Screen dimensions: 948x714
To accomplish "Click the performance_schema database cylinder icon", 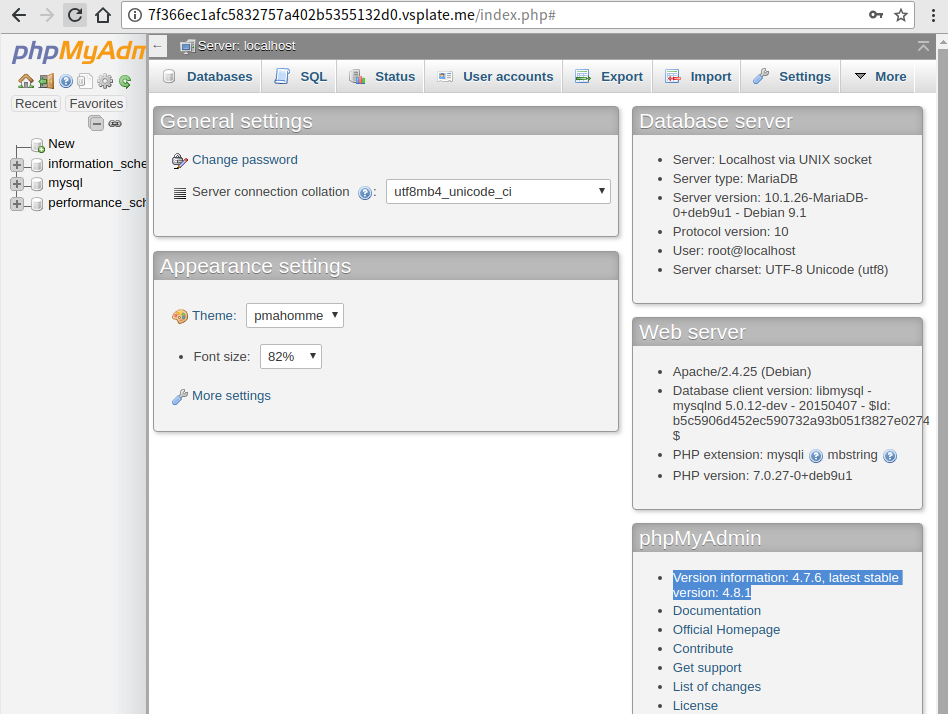I will click(x=36, y=204).
